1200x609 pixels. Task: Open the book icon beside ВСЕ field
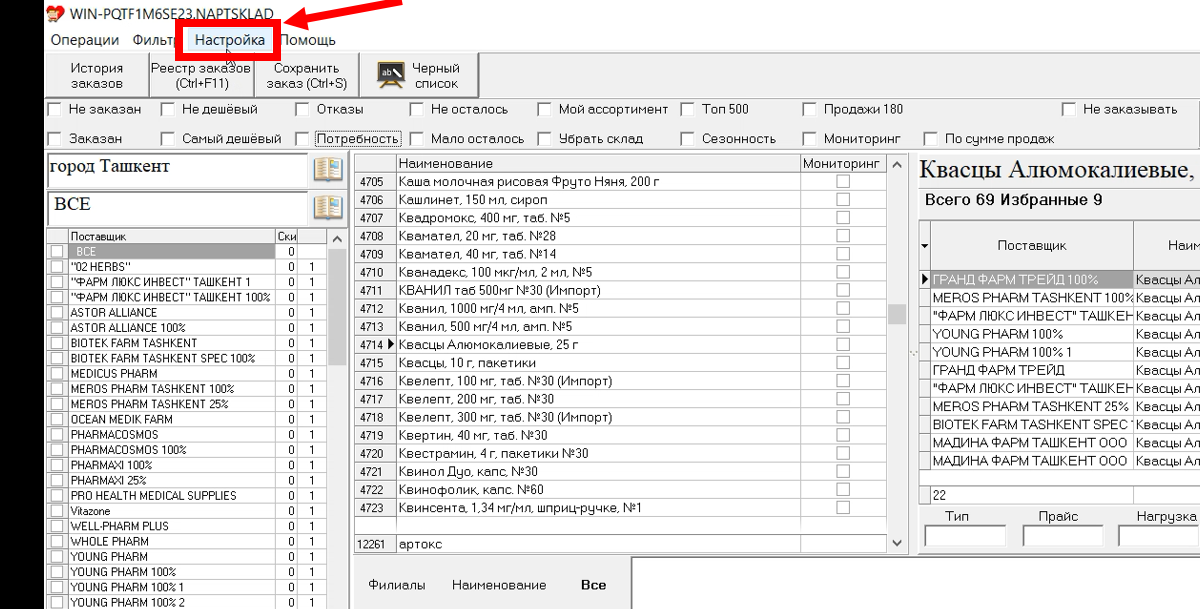(x=328, y=207)
